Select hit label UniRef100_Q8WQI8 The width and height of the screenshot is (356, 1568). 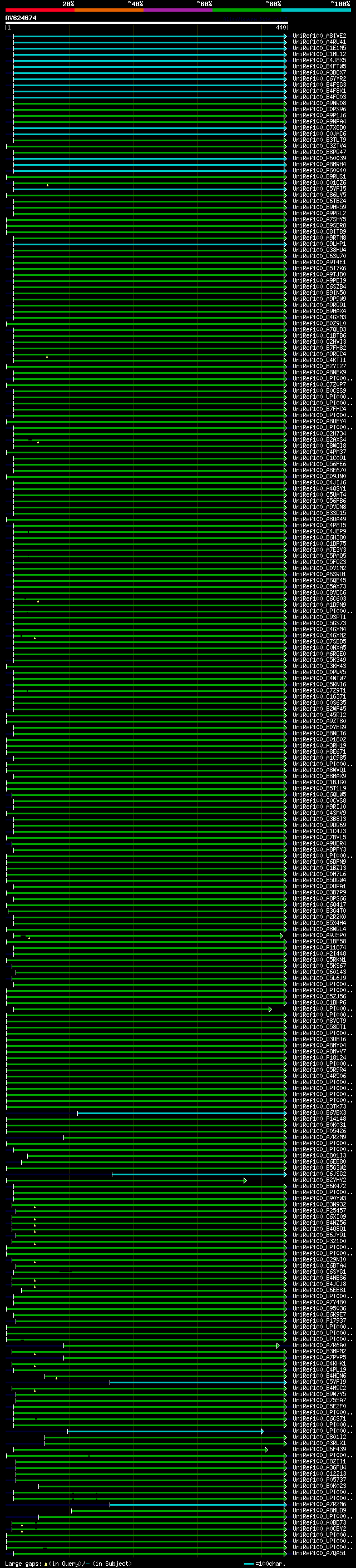pyautogui.click(x=319, y=446)
